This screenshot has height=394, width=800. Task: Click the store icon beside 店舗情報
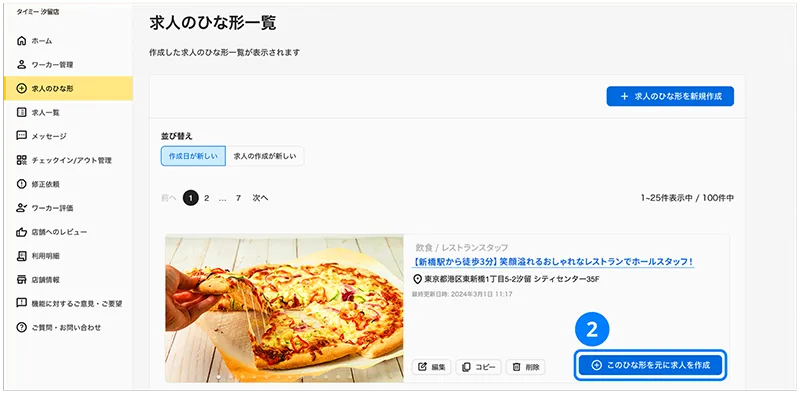[21, 280]
